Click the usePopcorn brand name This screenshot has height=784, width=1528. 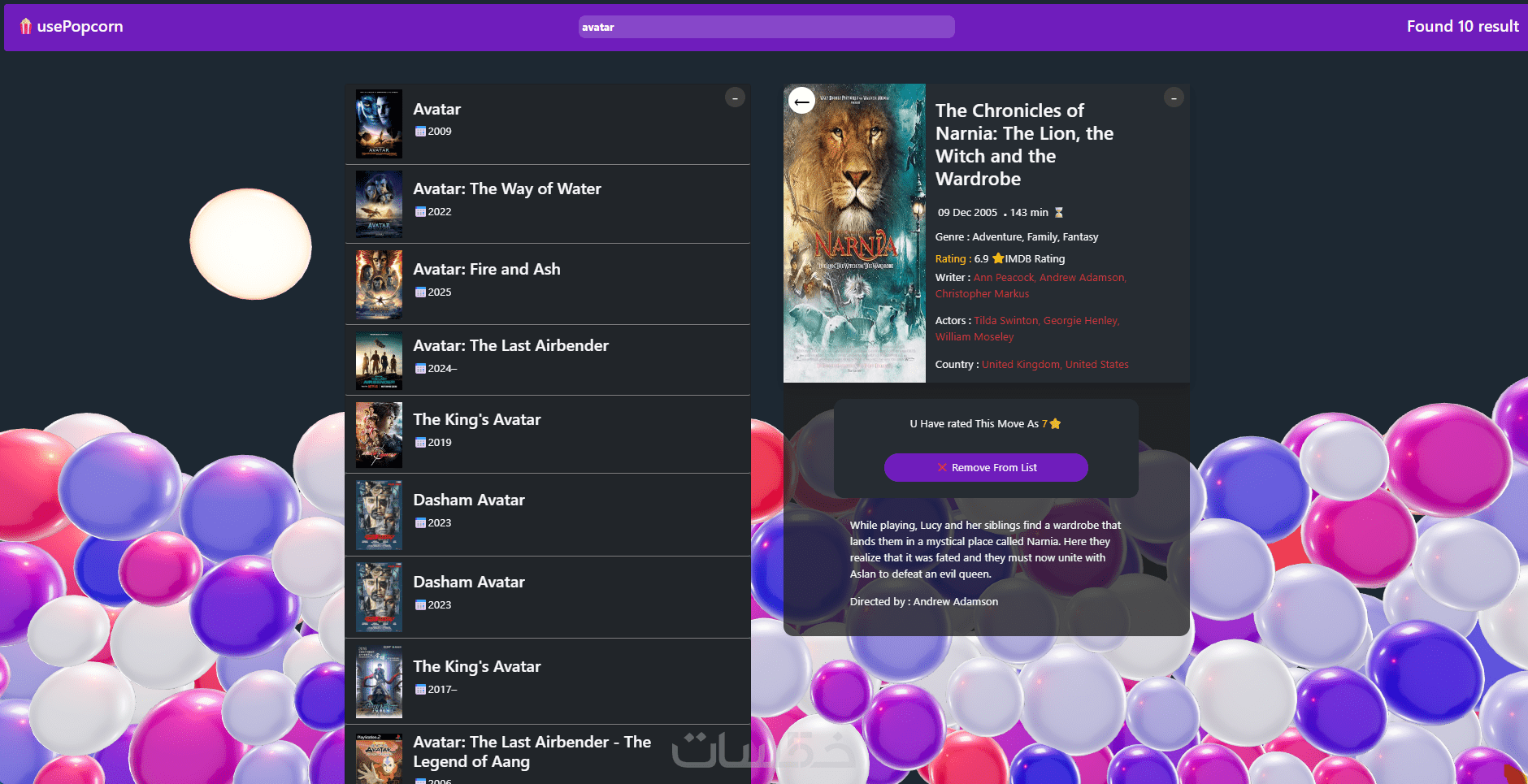coord(80,26)
